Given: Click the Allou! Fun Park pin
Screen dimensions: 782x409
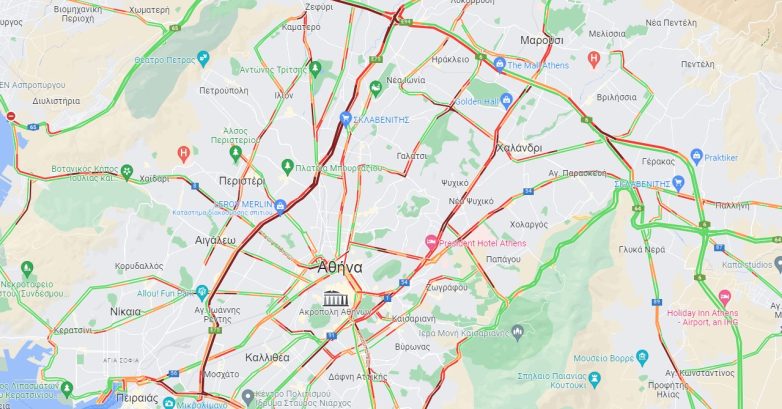Looking at the screenshot, I should [201, 292].
